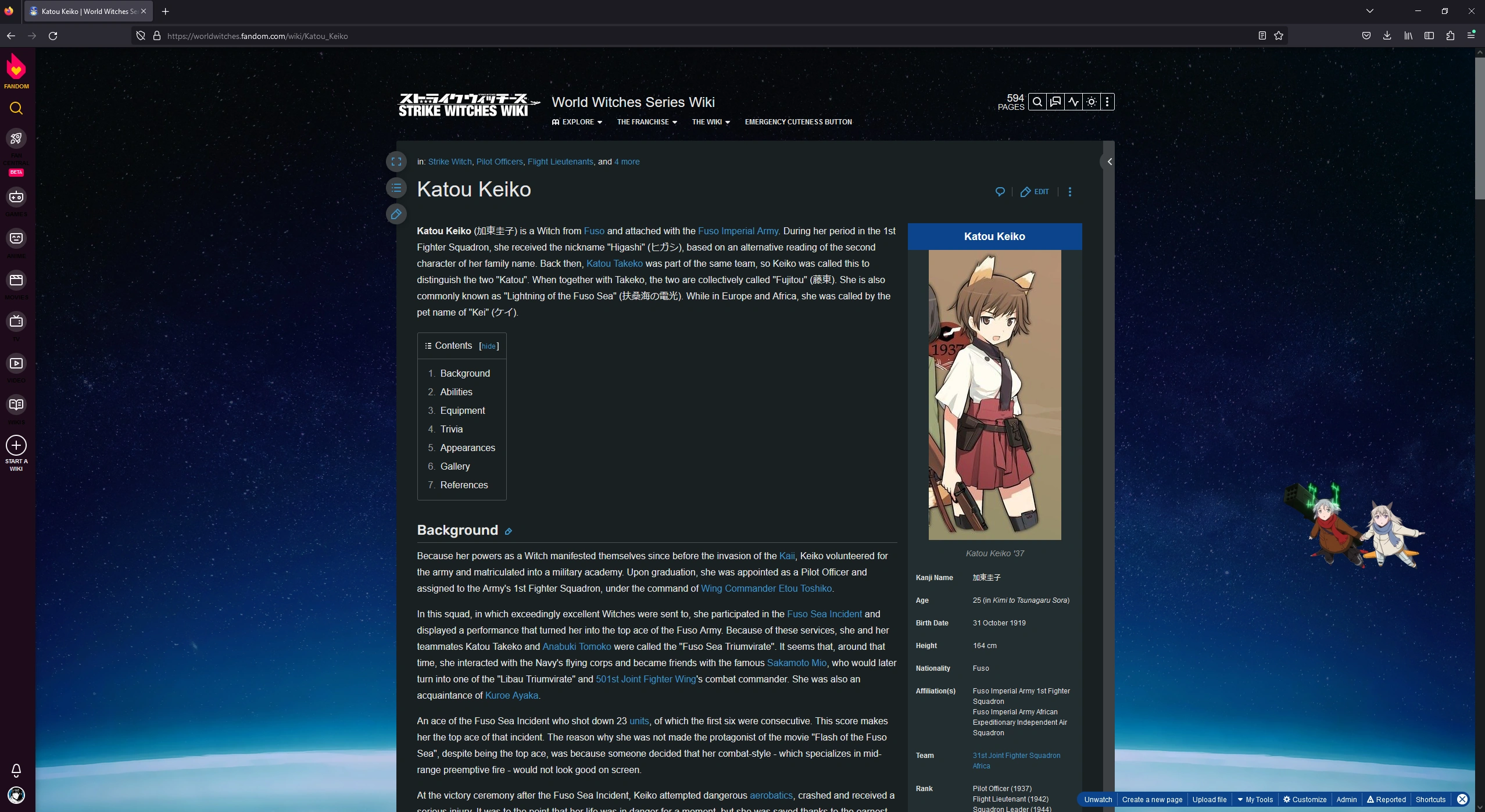Open the wiki search magnifier icon

tap(1038, 102)
